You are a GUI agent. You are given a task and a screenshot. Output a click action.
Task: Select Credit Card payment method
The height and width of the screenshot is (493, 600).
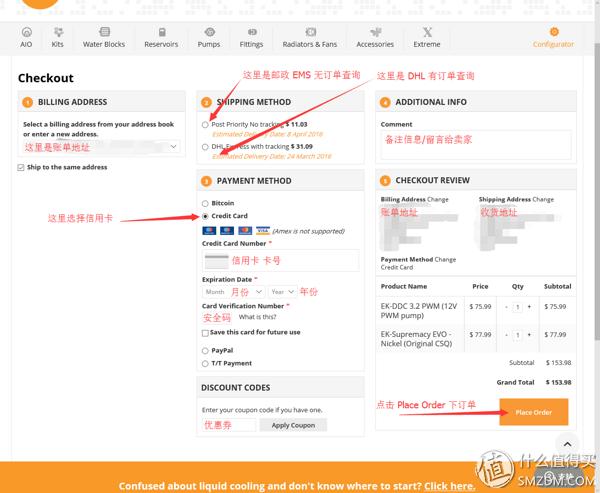pyautogui.click(x=205, y=216)
